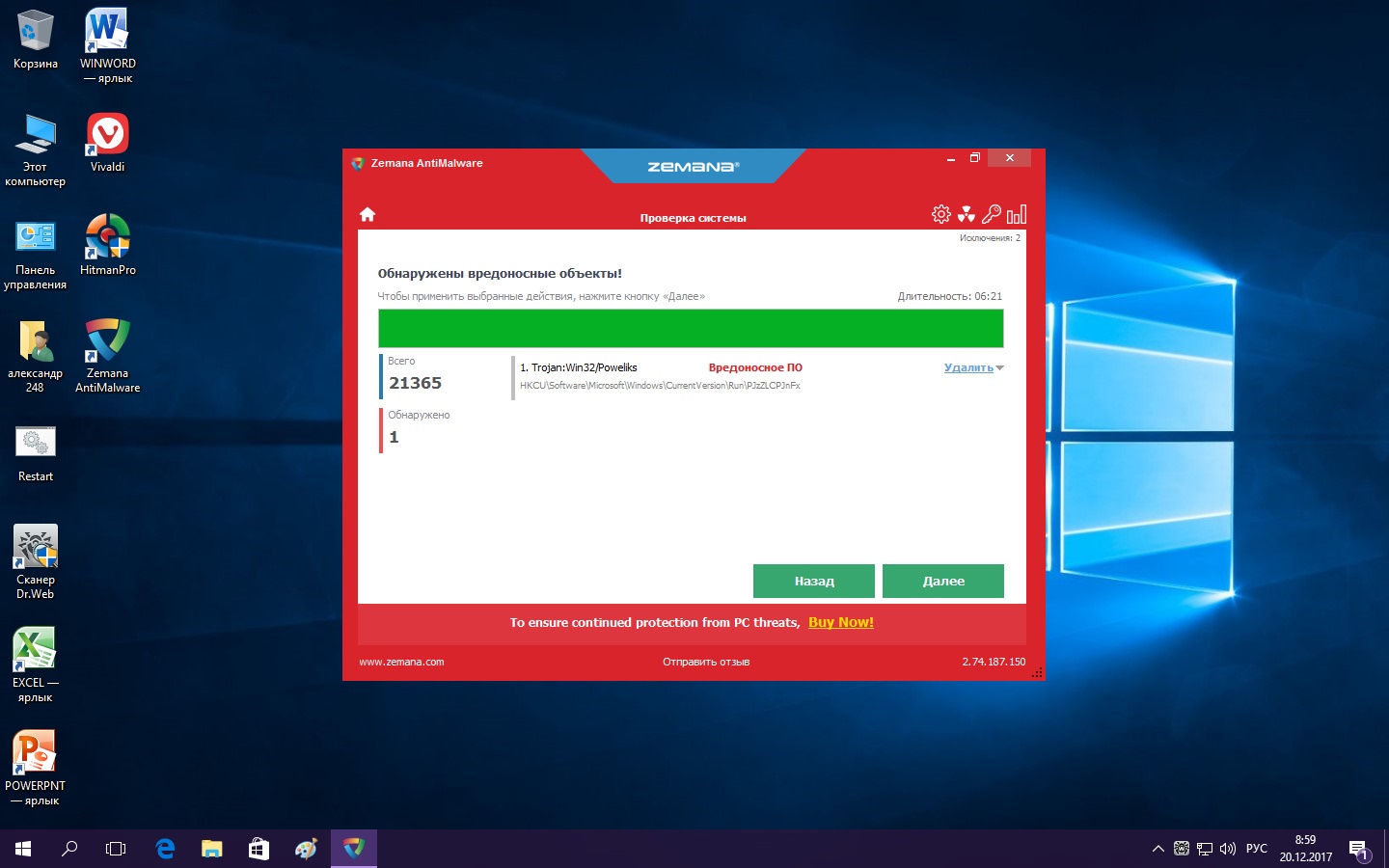Go to the Zemana home screen icon

[x=367, y=214]
